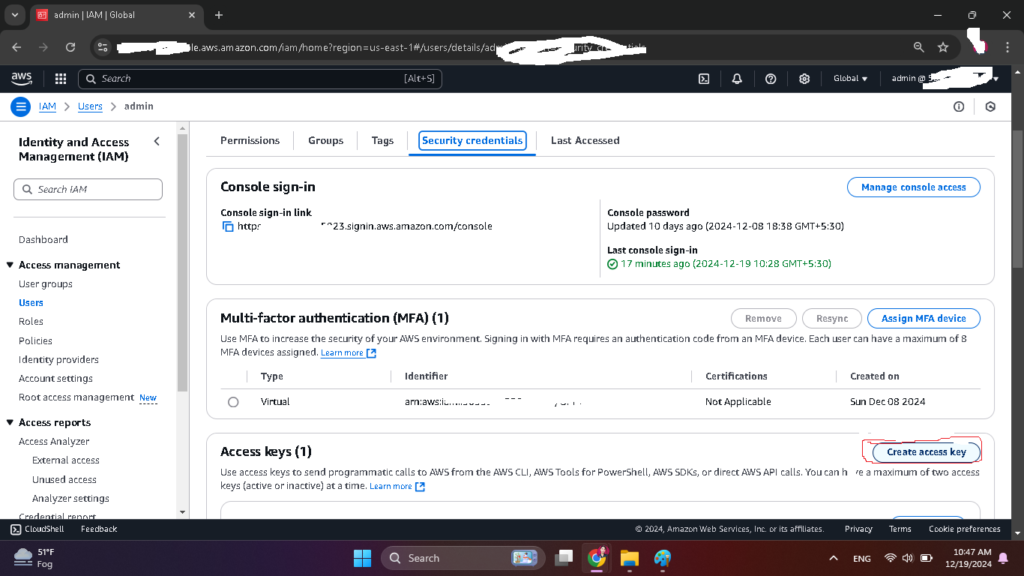Collapse the IAM side navigation panel

[x=157, y=141]
